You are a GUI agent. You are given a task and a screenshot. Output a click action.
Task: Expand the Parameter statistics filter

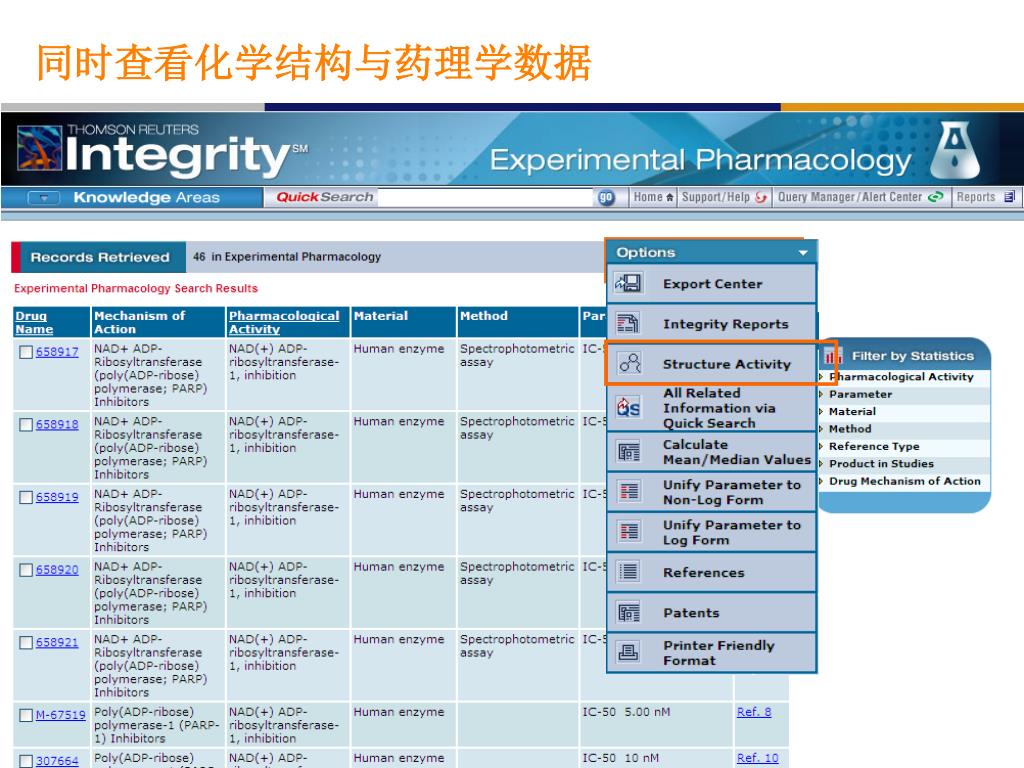coord(820,394)
